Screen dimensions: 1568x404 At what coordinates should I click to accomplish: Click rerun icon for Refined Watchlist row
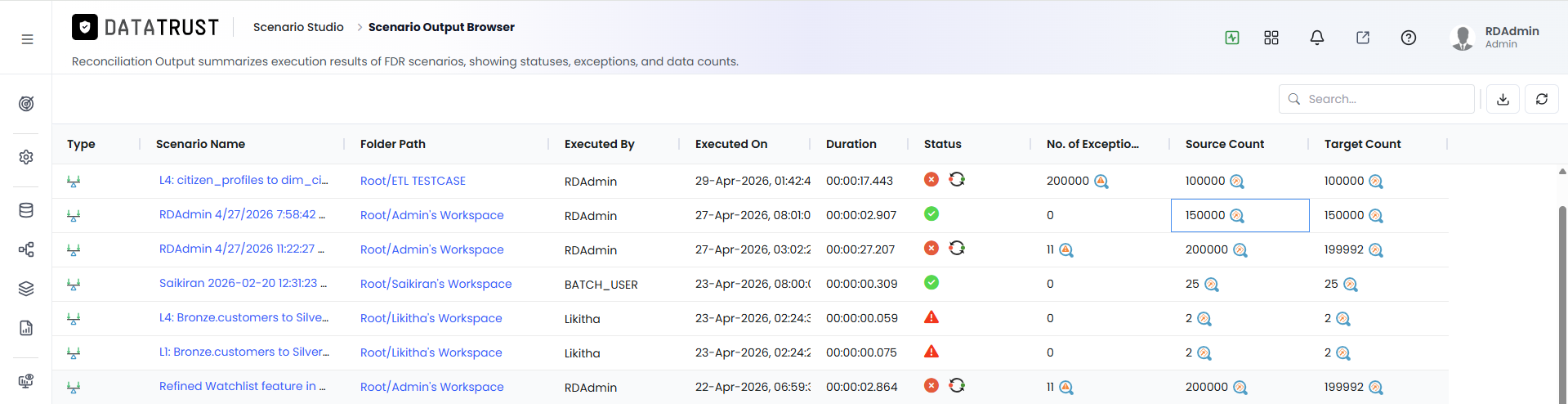click(957, 385)
